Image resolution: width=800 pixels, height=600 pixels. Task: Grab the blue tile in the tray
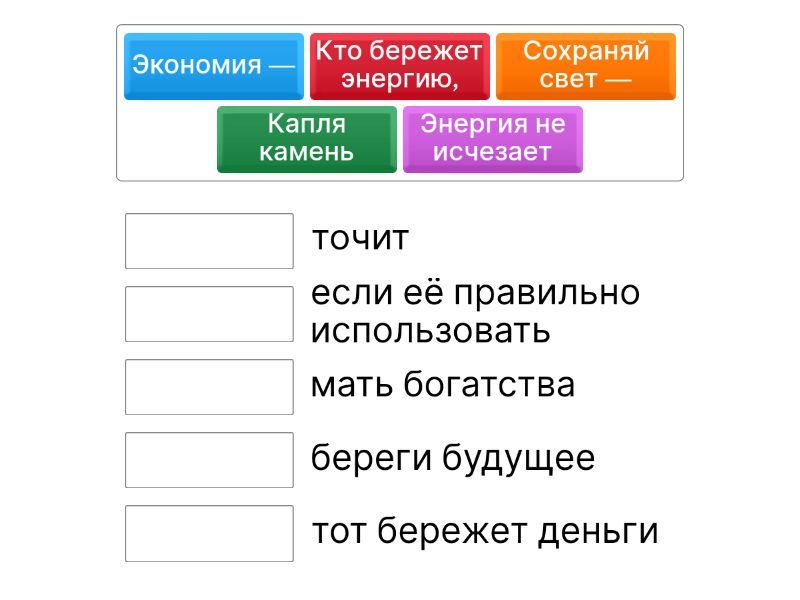click(x=213, y=66)
